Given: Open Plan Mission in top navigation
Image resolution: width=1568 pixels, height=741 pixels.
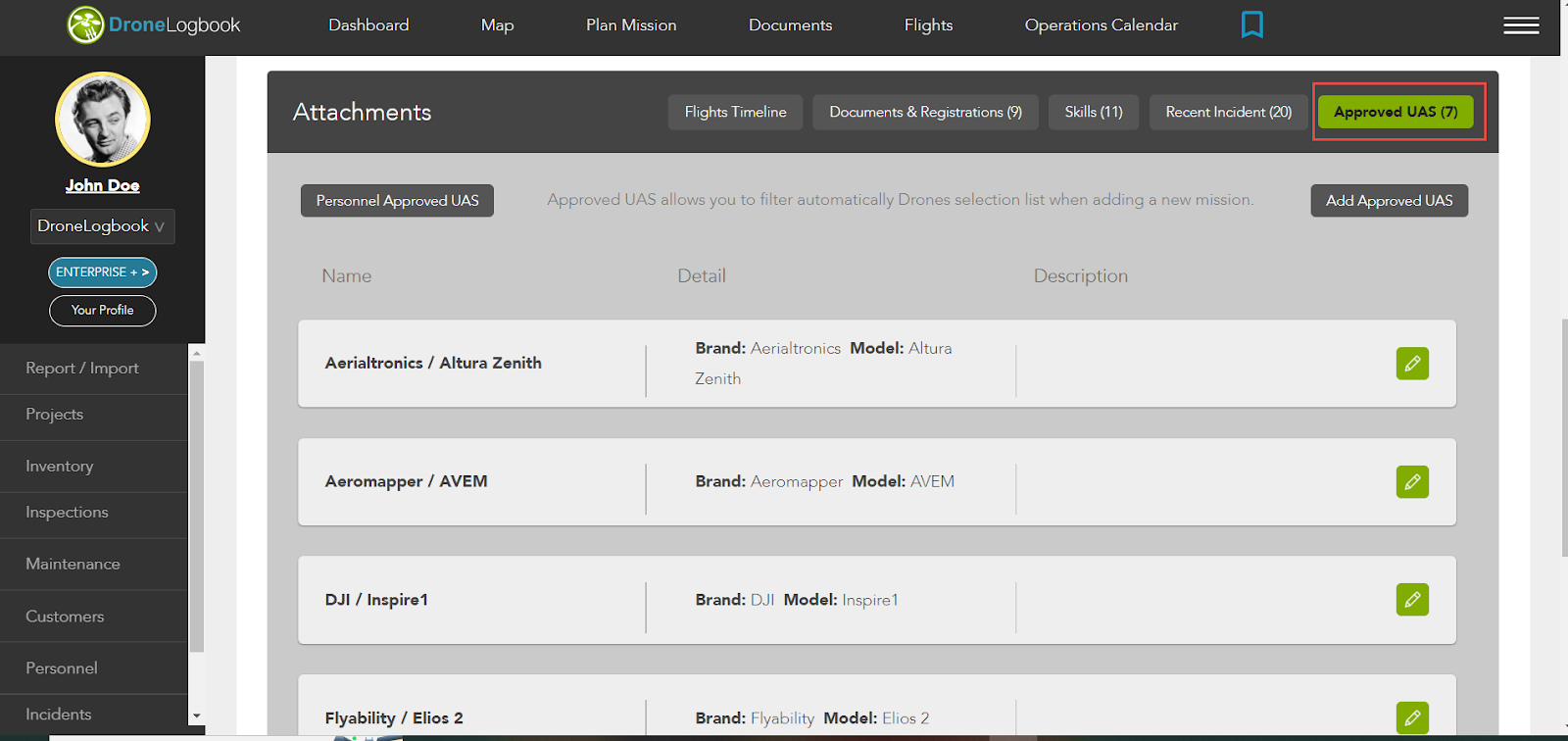Looking at the screenshot, I should [x=631, y=25].
